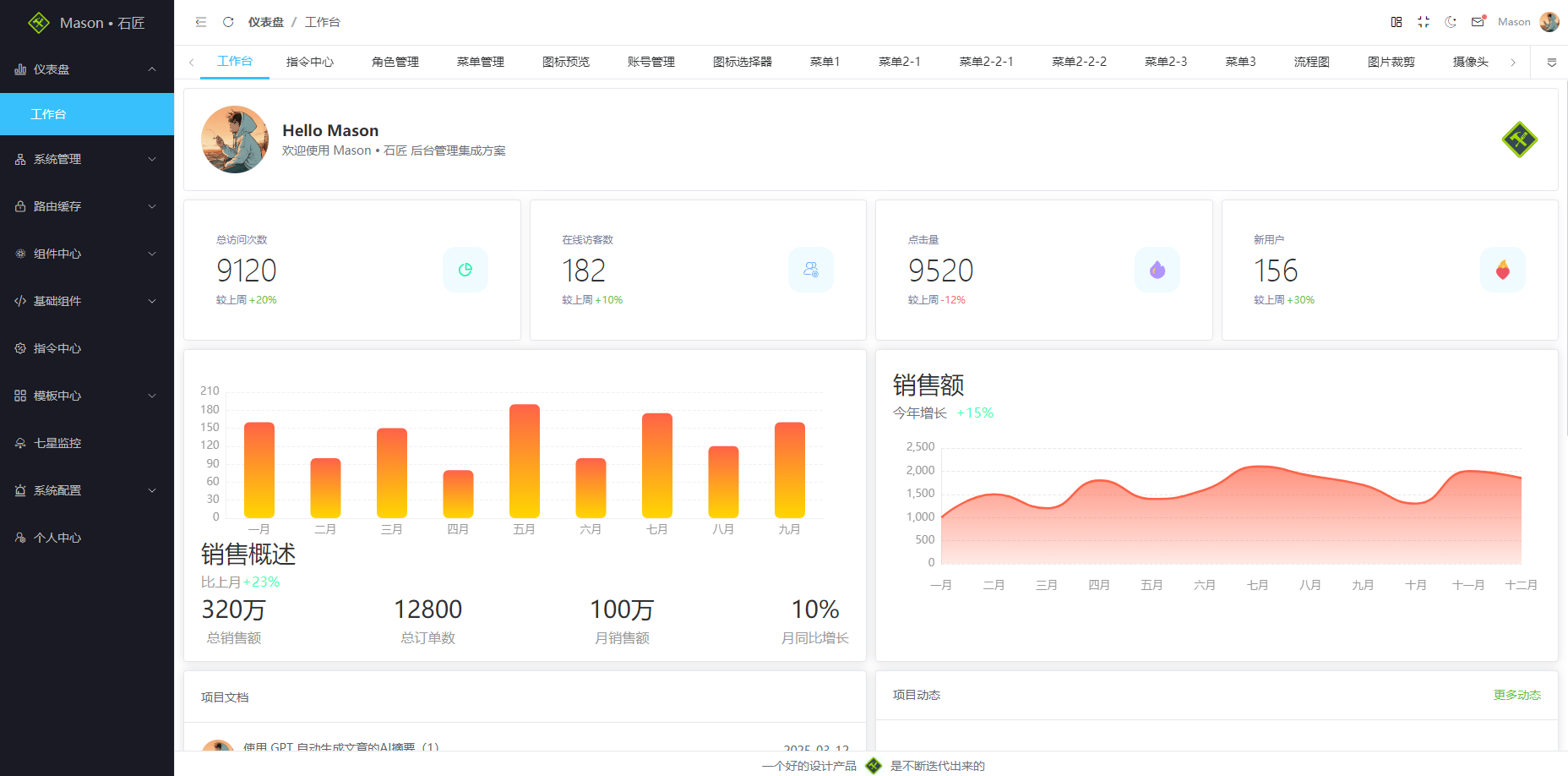Open the layout settings icon in header
The image size is (1568, 776).
[1396, 22]
